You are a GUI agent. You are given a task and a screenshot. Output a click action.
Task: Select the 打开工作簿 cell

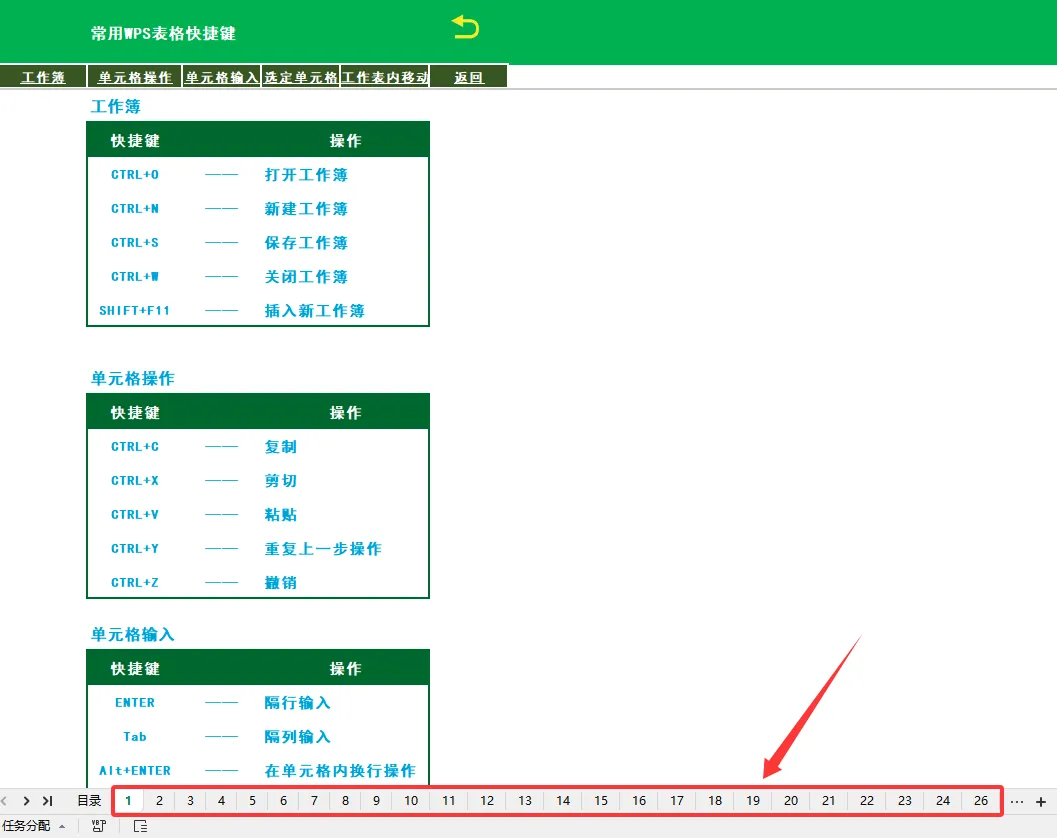point(306,175)
